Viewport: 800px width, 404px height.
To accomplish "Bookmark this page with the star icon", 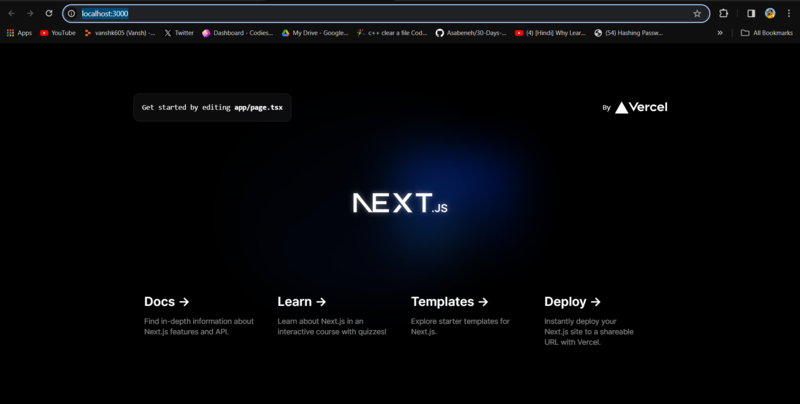I will (697, 14).
